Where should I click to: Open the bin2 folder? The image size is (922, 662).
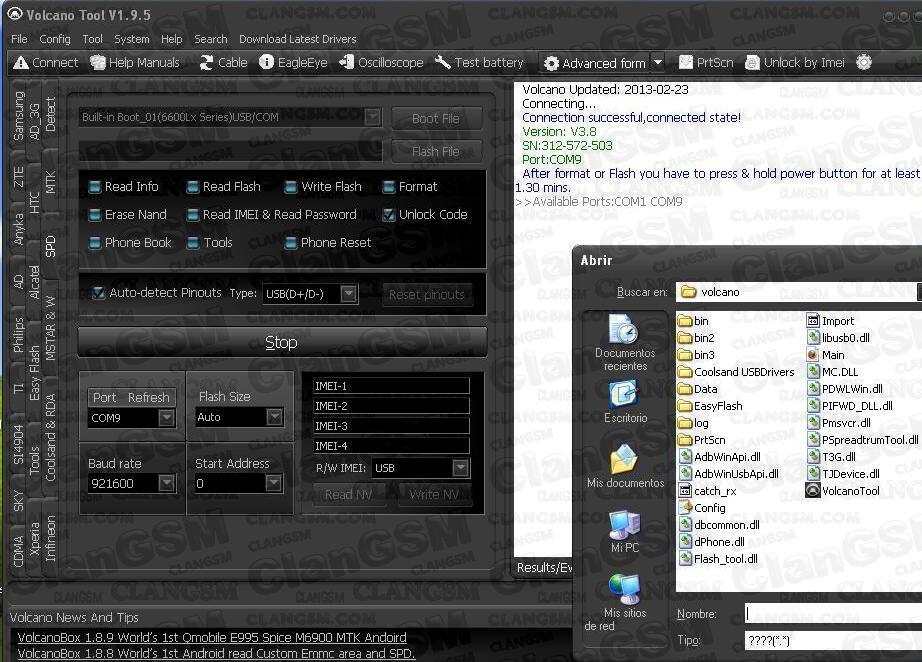[696, 337]
